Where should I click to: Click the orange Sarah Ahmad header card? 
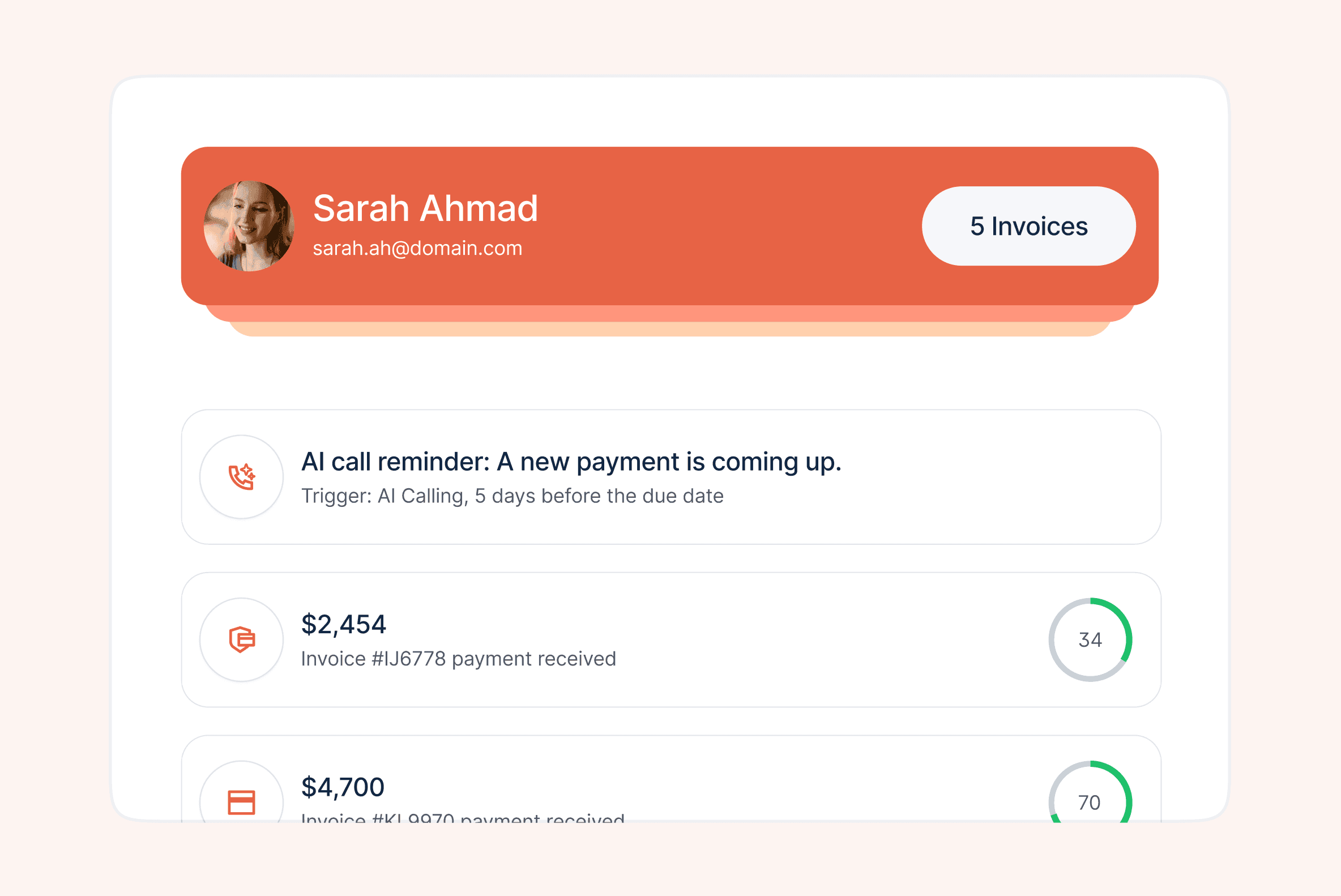pos(669,226)
